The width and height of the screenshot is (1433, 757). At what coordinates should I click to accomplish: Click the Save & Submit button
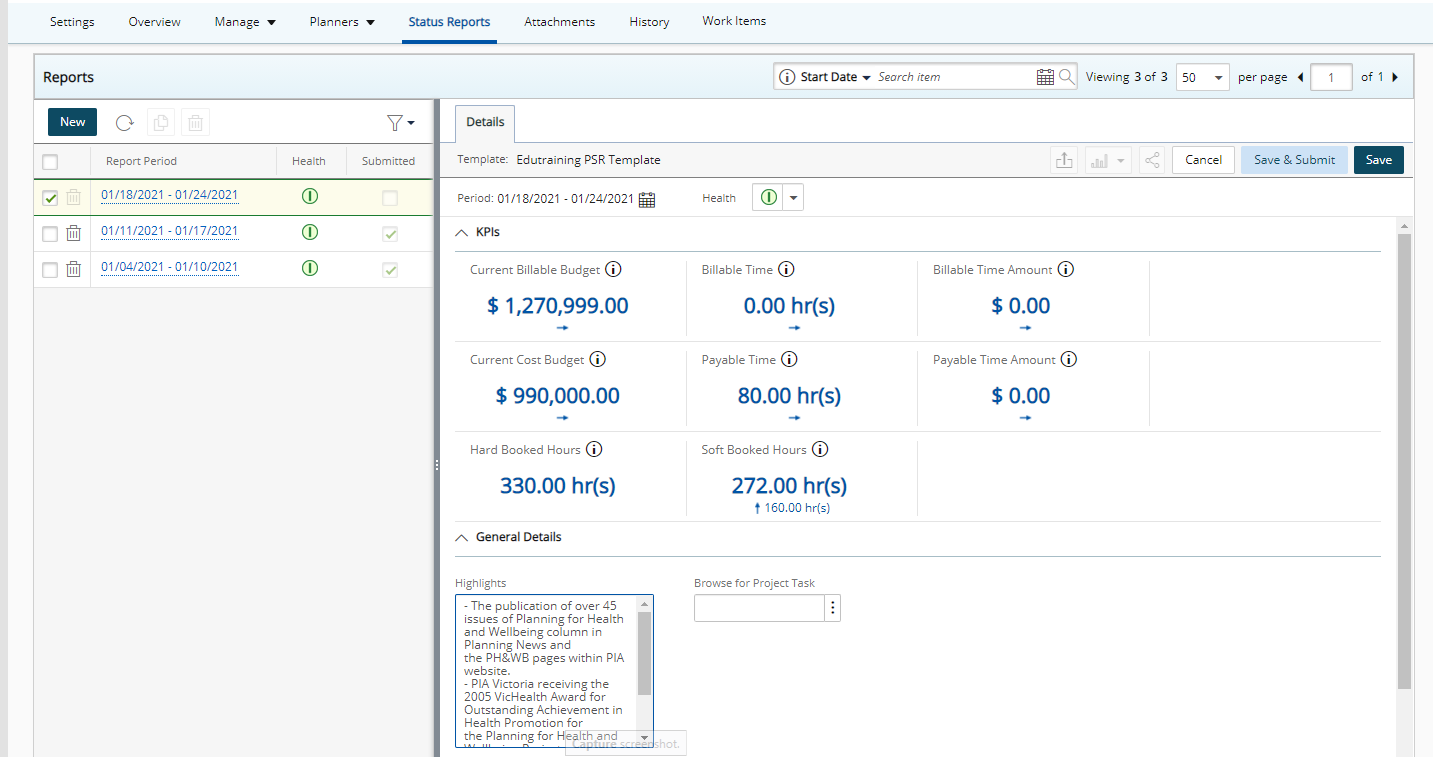[1294, 160]
